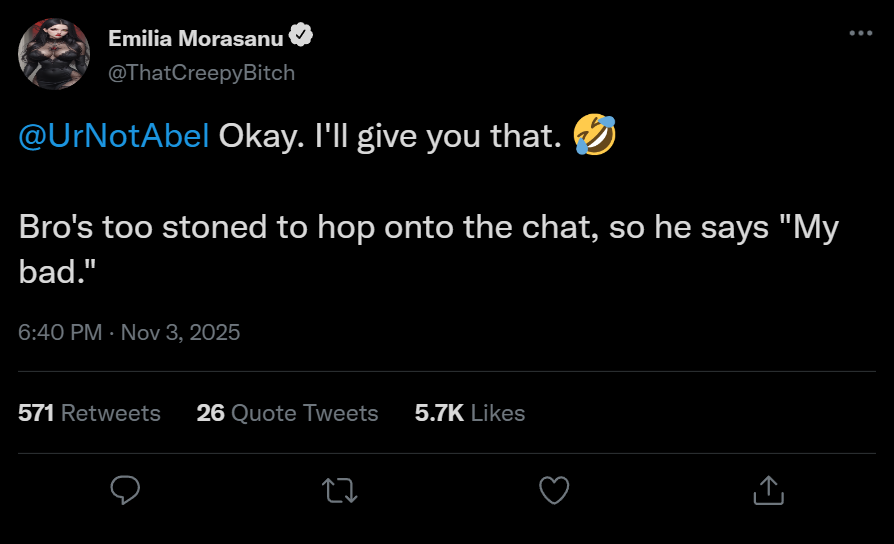Click the Nov 3, 2025 date

181,332
